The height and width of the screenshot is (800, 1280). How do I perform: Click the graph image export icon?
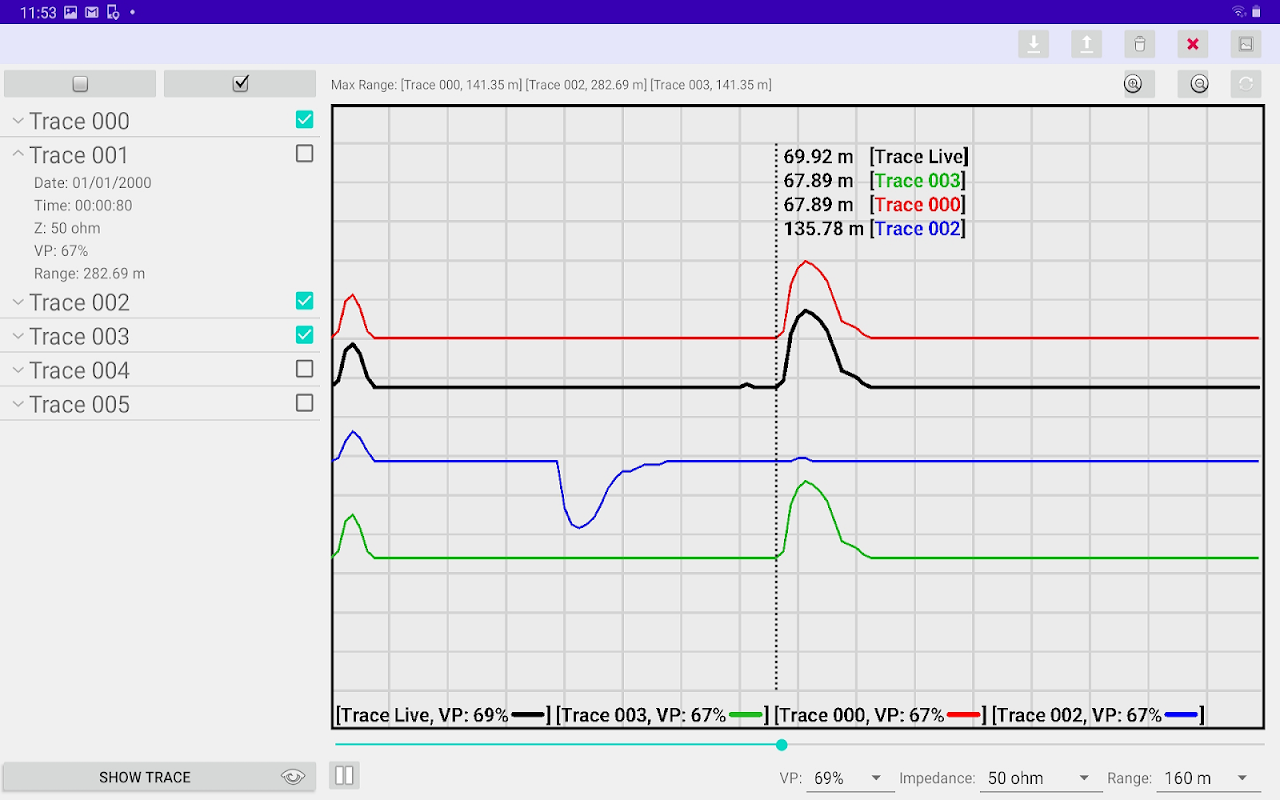click(x=1246, y=44)
